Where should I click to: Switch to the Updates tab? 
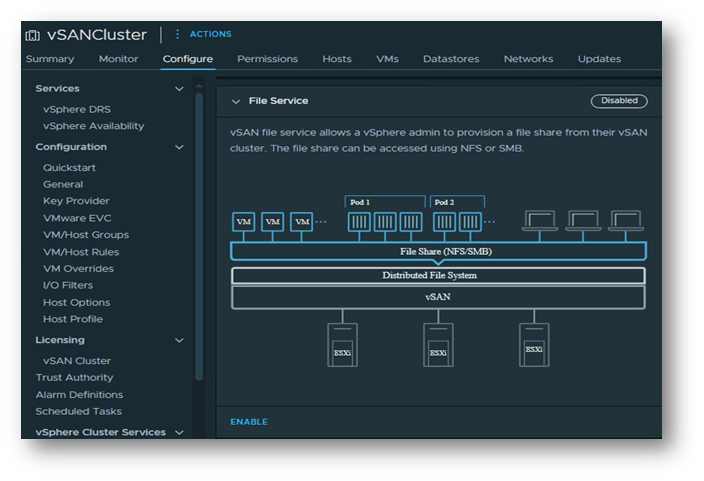coord(599,59)
